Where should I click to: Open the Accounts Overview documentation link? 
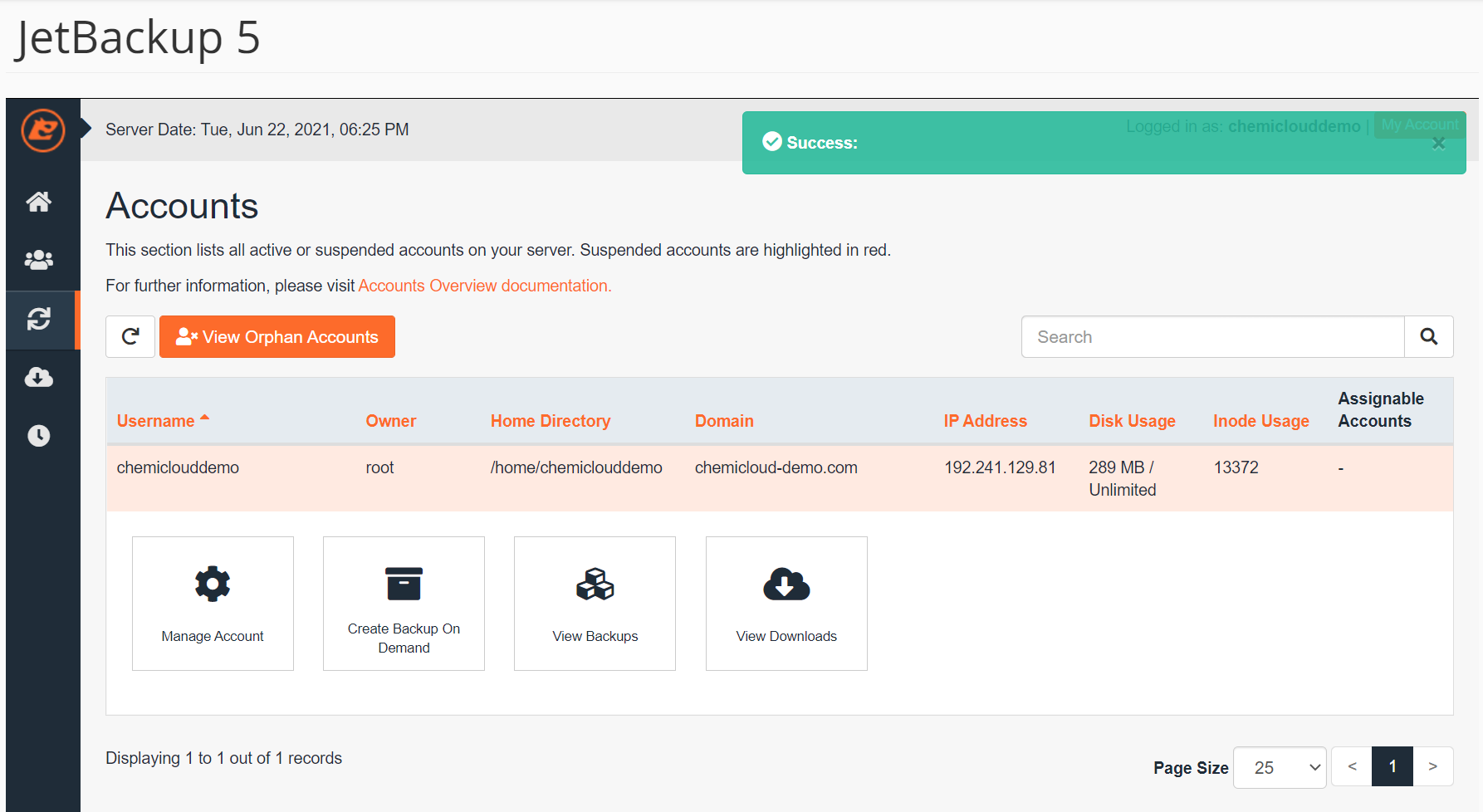pyautogui.click(x=484, y=285)
